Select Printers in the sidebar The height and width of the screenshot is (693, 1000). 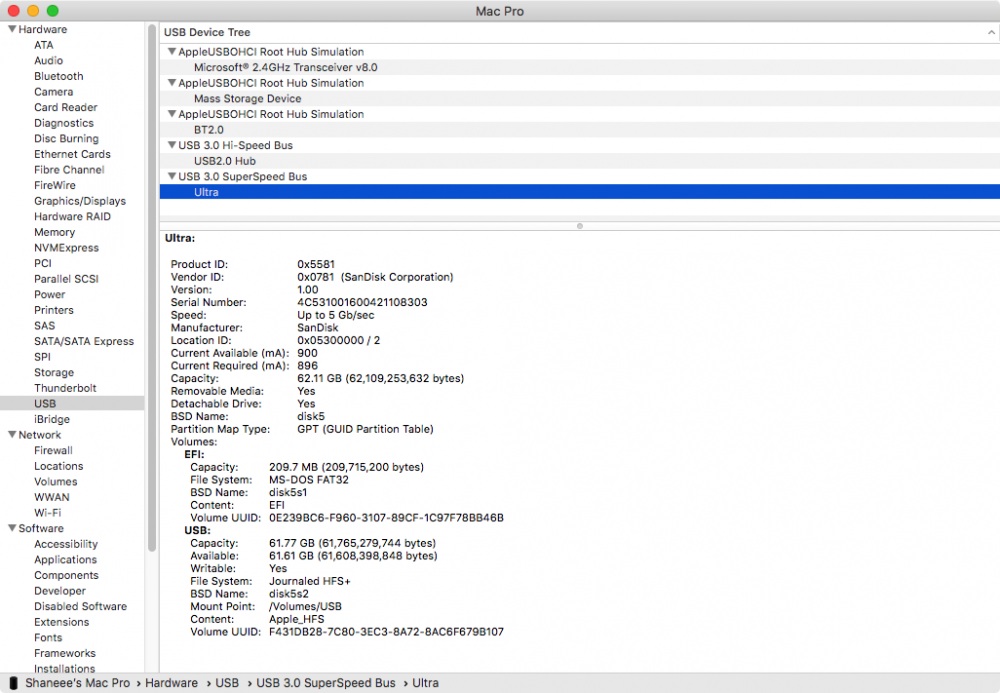54,310
